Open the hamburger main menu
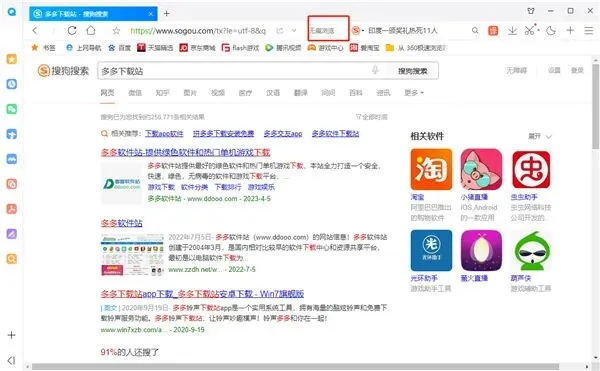This screenshot has width=600, height=371. 589,30
